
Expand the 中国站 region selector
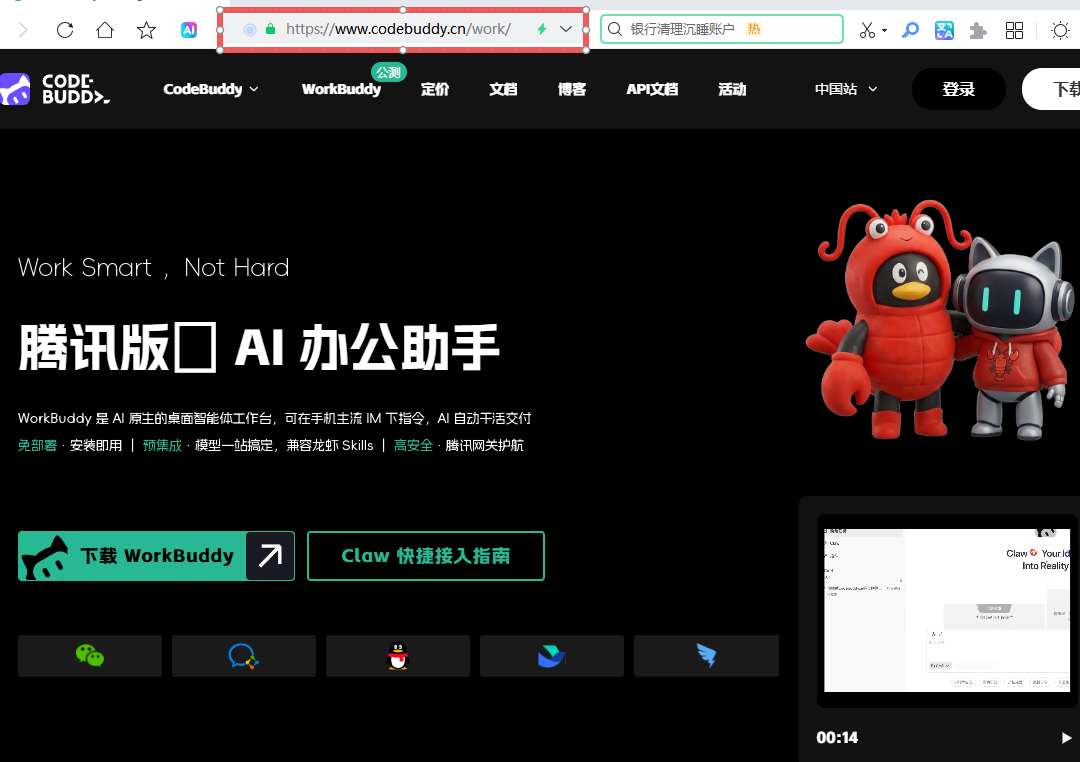(846, 89)
